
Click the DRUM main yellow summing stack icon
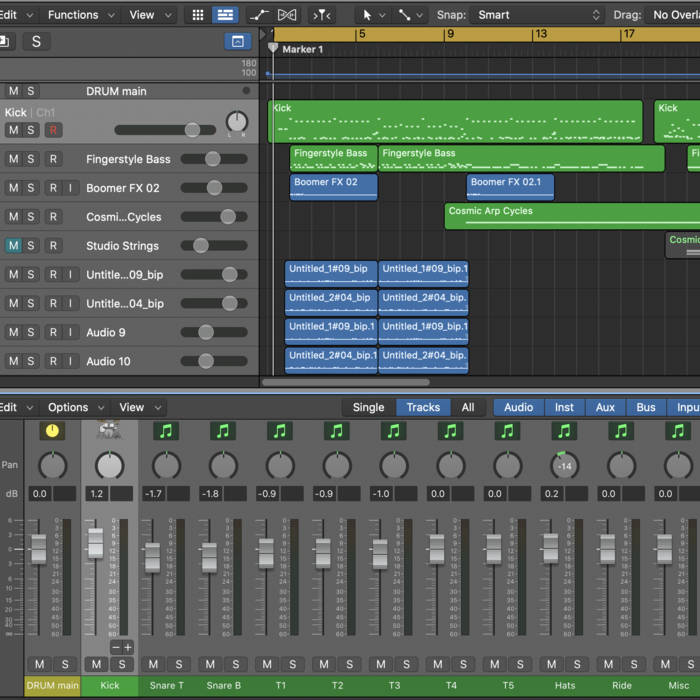[52, 431]
